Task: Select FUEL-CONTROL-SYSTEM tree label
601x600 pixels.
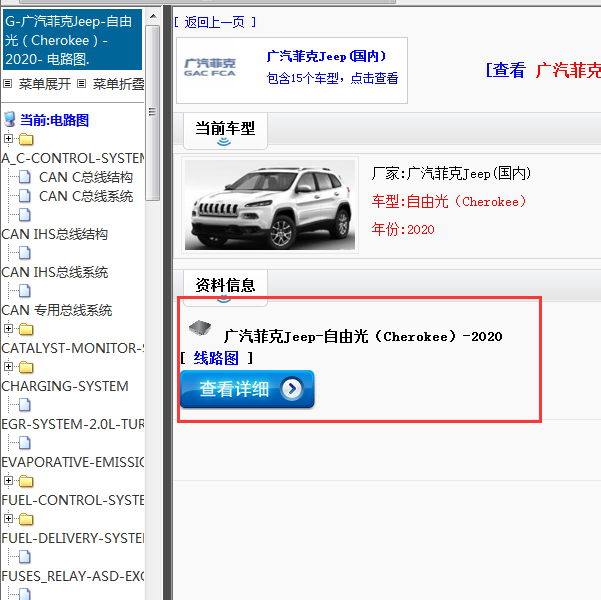Action: tap(73, 500)
